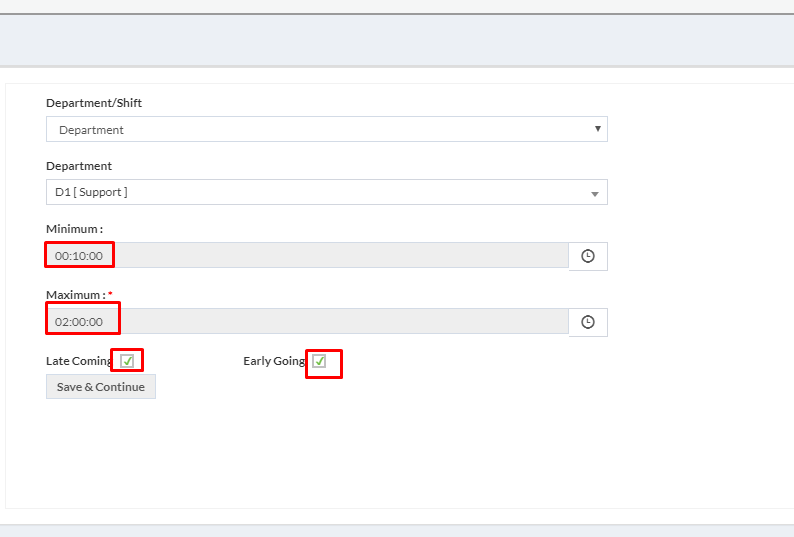
Task: Click the Late Coming label text
Action: (79, 361)
